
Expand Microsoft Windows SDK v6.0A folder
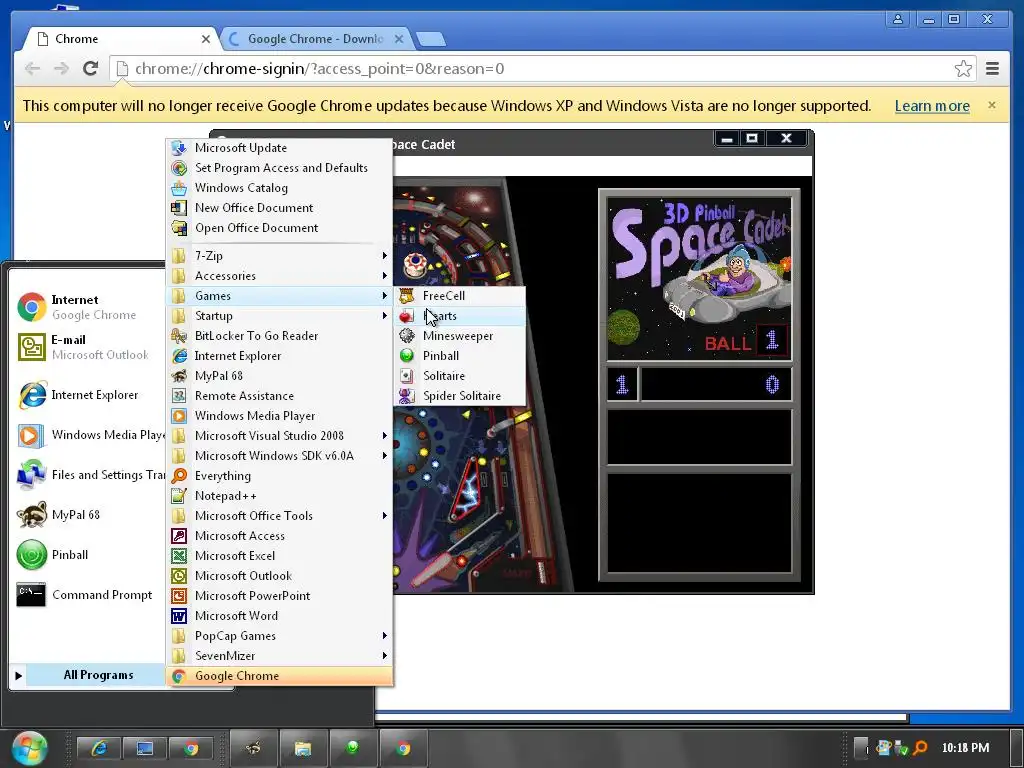click(280, 456)
